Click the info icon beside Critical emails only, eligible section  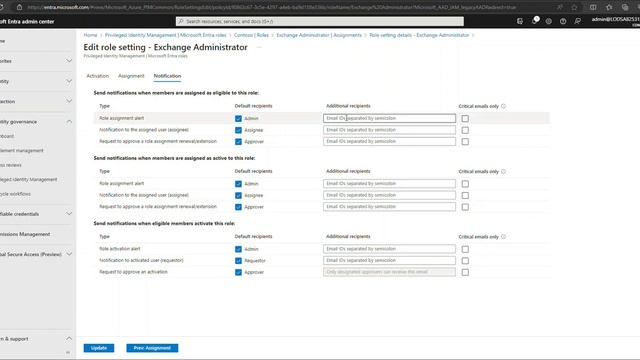pos(503,106)
